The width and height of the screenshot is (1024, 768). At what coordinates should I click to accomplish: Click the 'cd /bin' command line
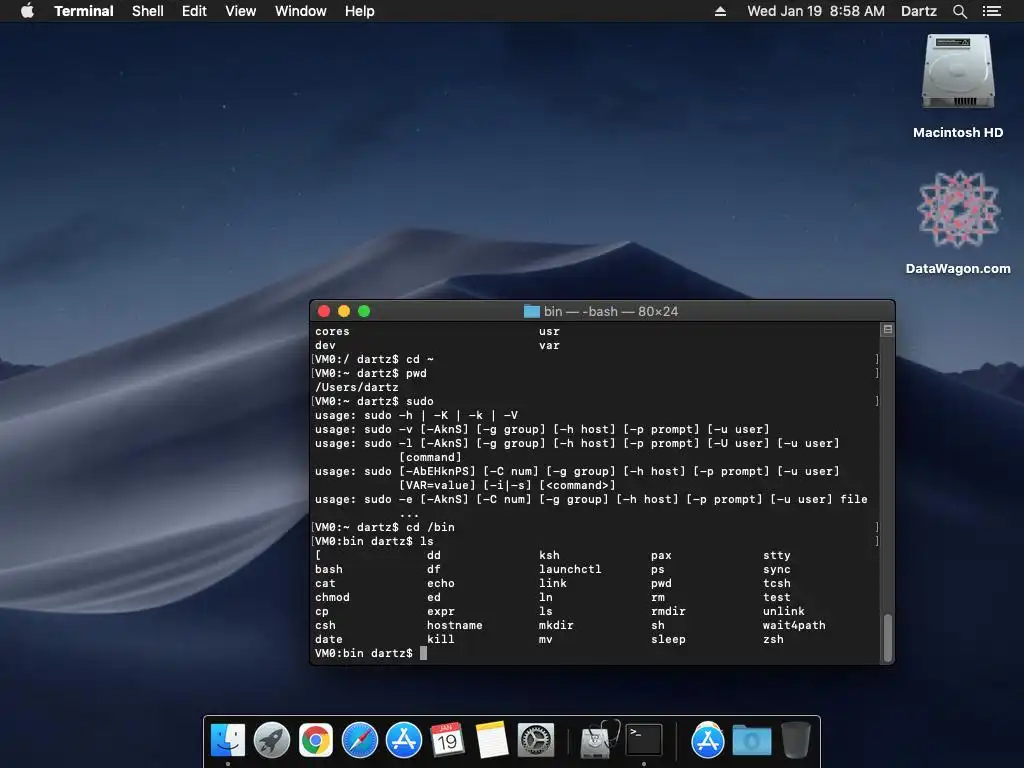point(385,528)
